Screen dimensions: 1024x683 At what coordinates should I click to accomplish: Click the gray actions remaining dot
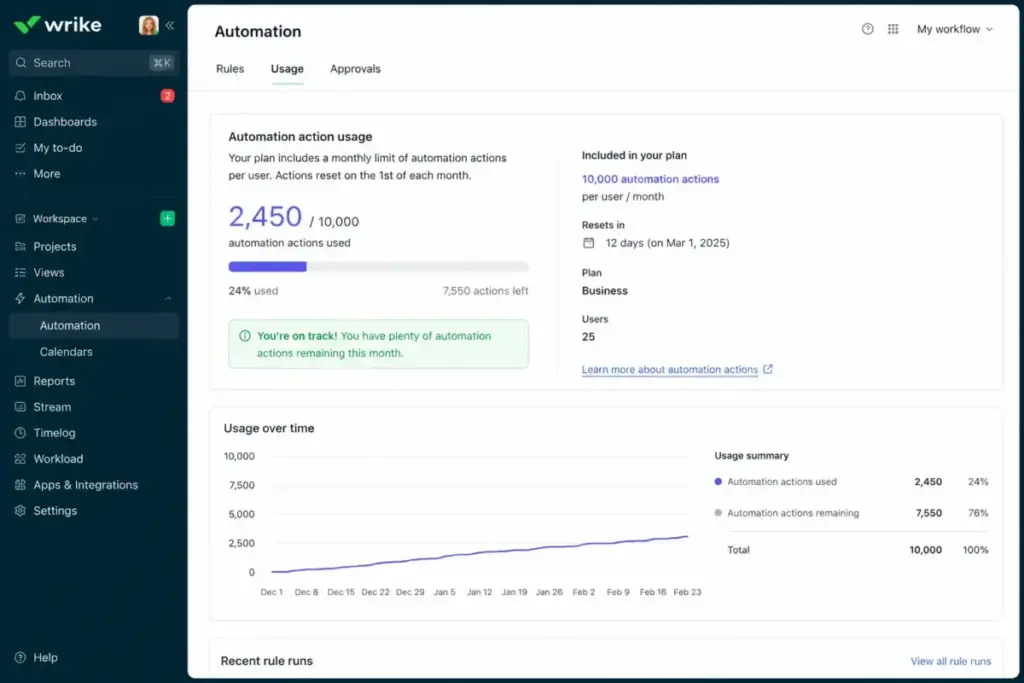click(x=718, y=513)
